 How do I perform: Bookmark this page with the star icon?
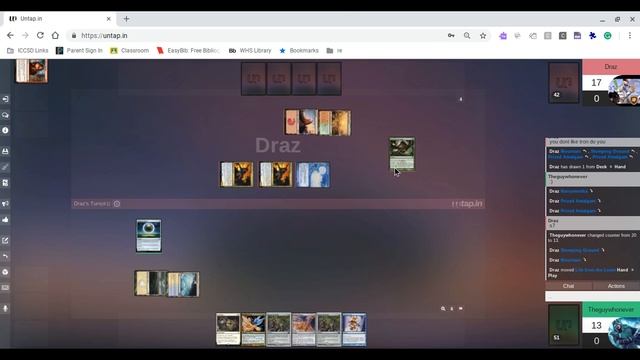click(483, 36)
